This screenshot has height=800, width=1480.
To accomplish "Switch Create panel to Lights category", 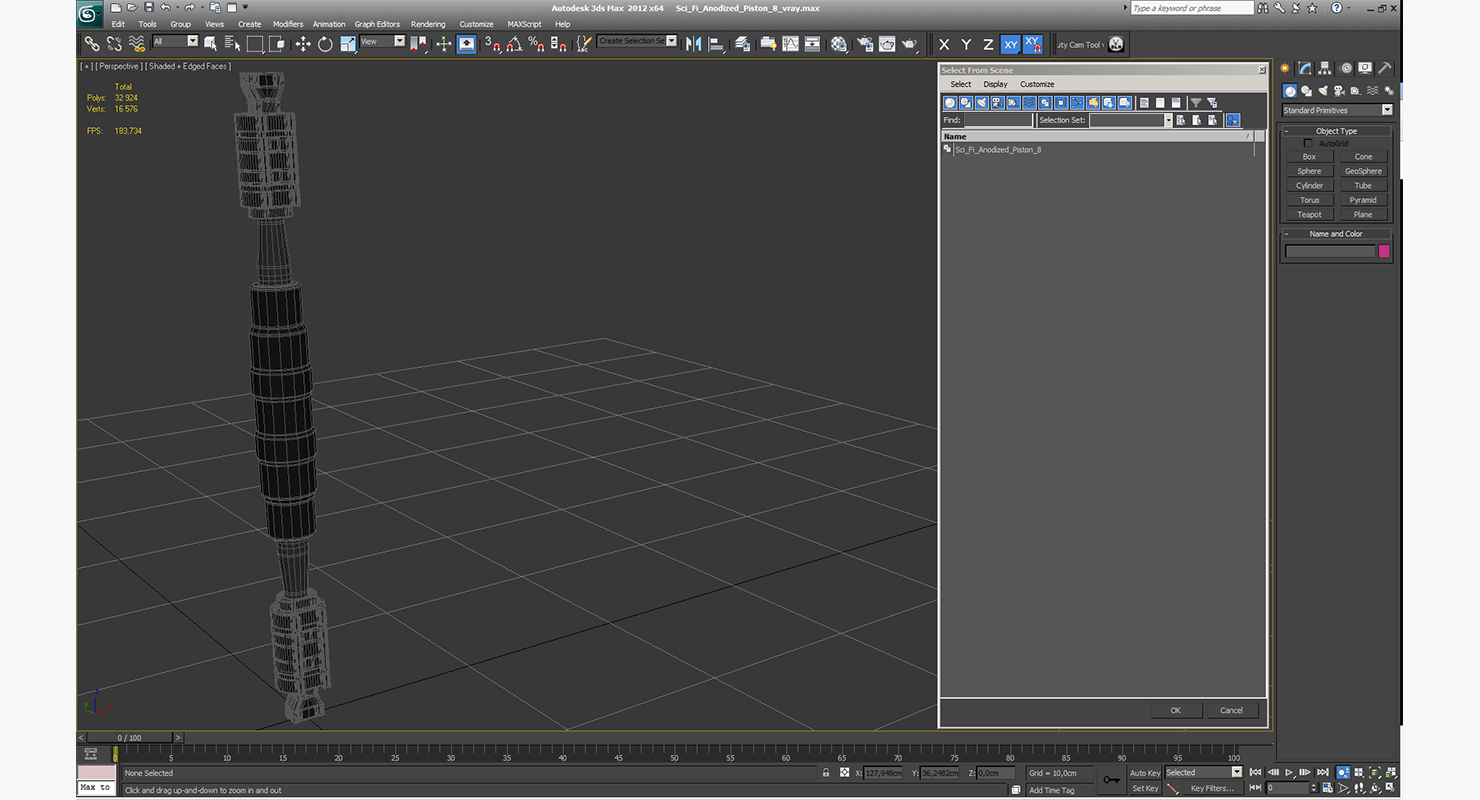I will [1323, 90].
